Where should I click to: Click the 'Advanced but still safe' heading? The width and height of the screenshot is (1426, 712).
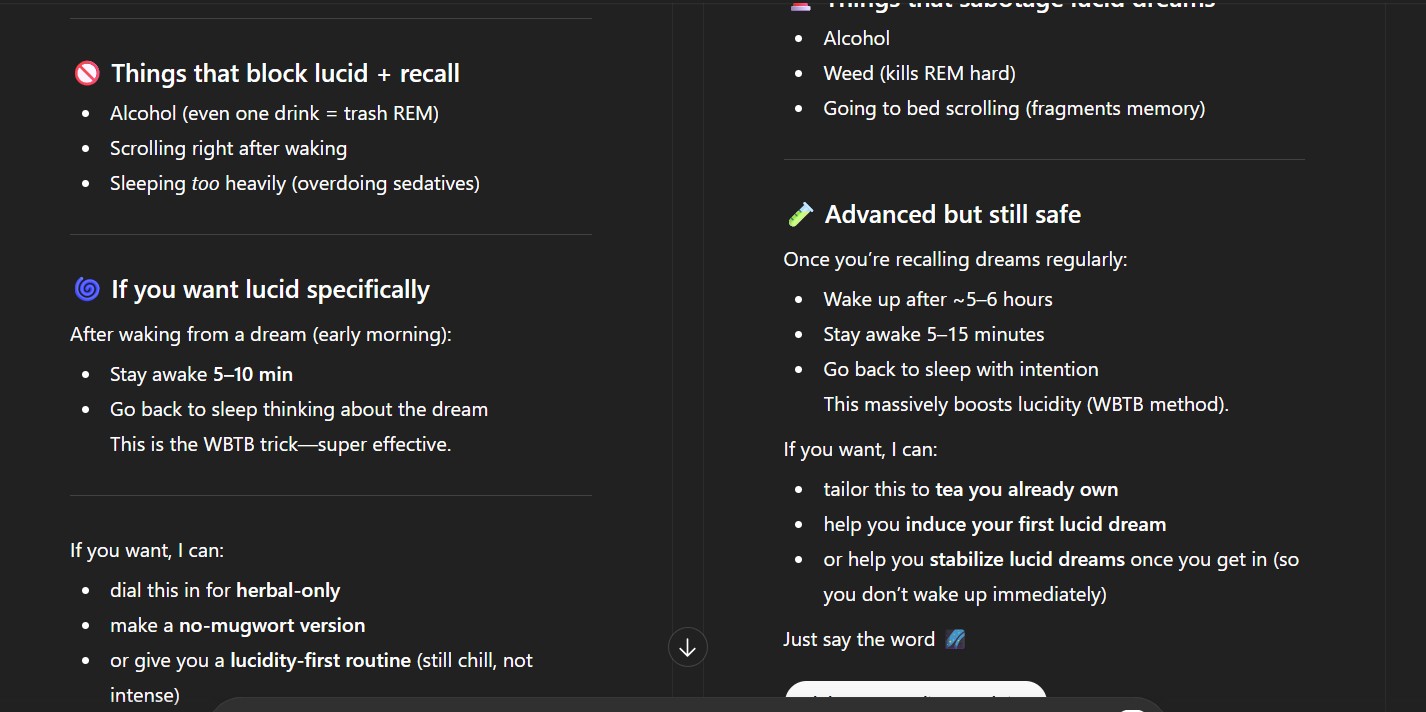[952, 215]
